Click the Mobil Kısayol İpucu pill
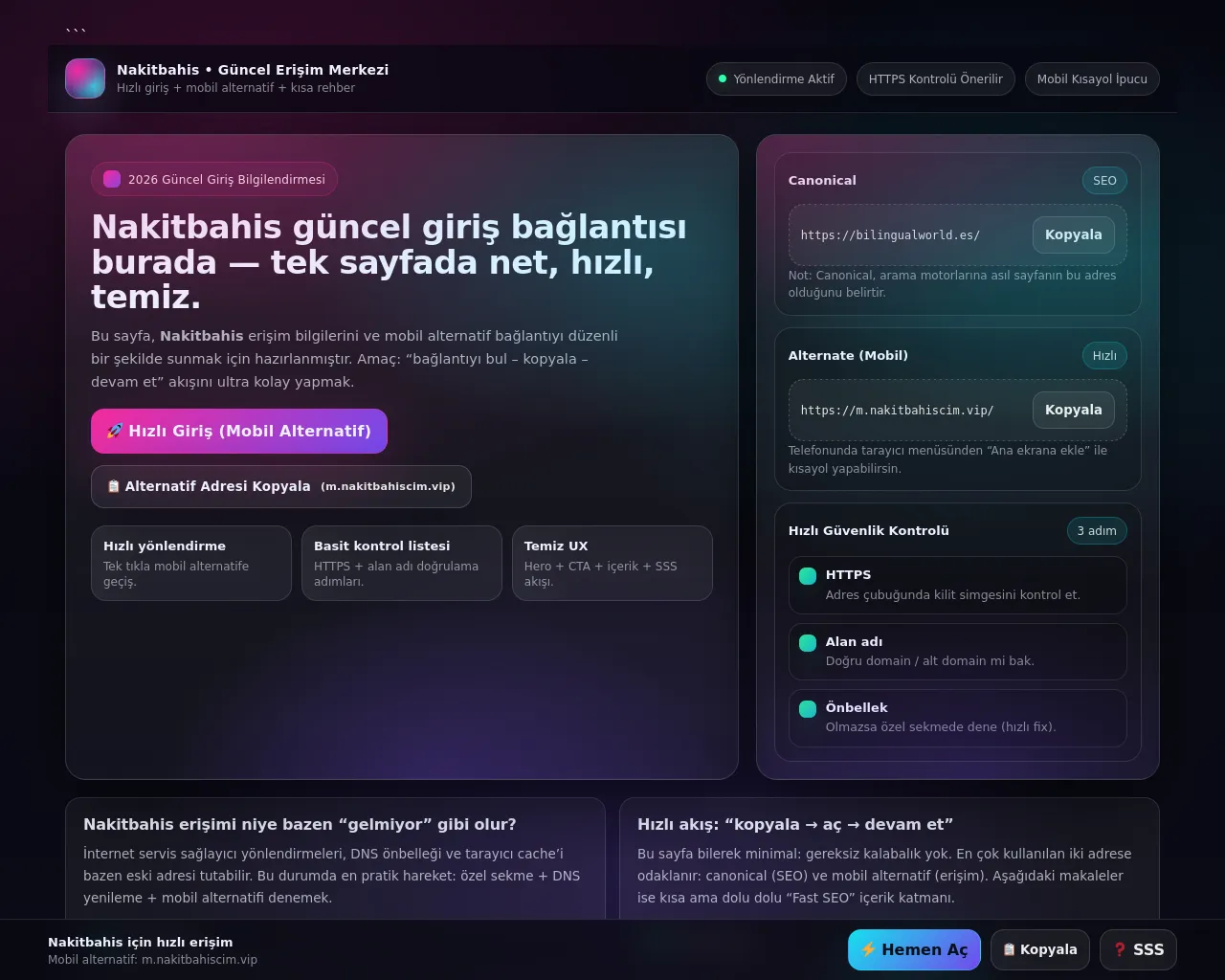The height and width of the screenshot is (980, 1225). [1092, 78]
